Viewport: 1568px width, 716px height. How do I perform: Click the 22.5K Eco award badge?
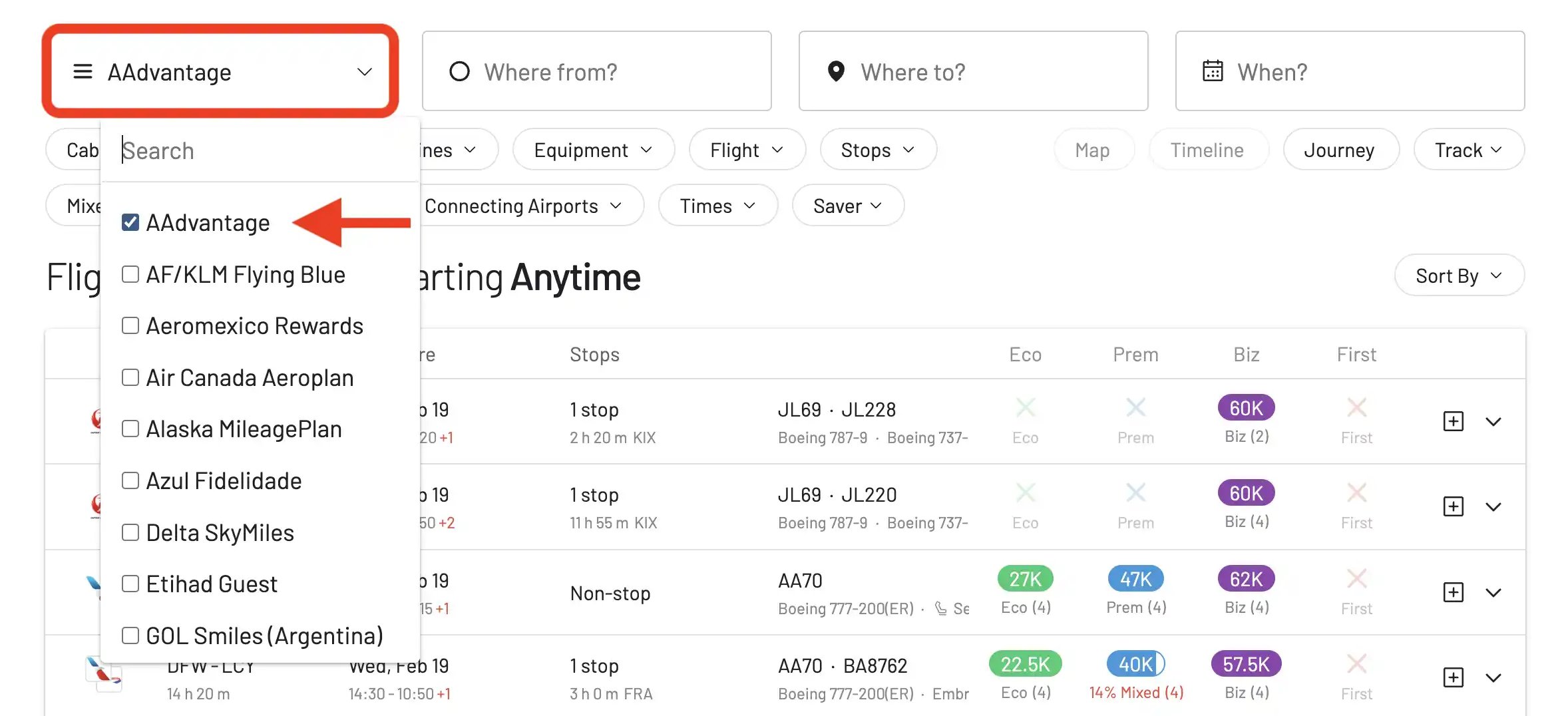point(1025,664)
